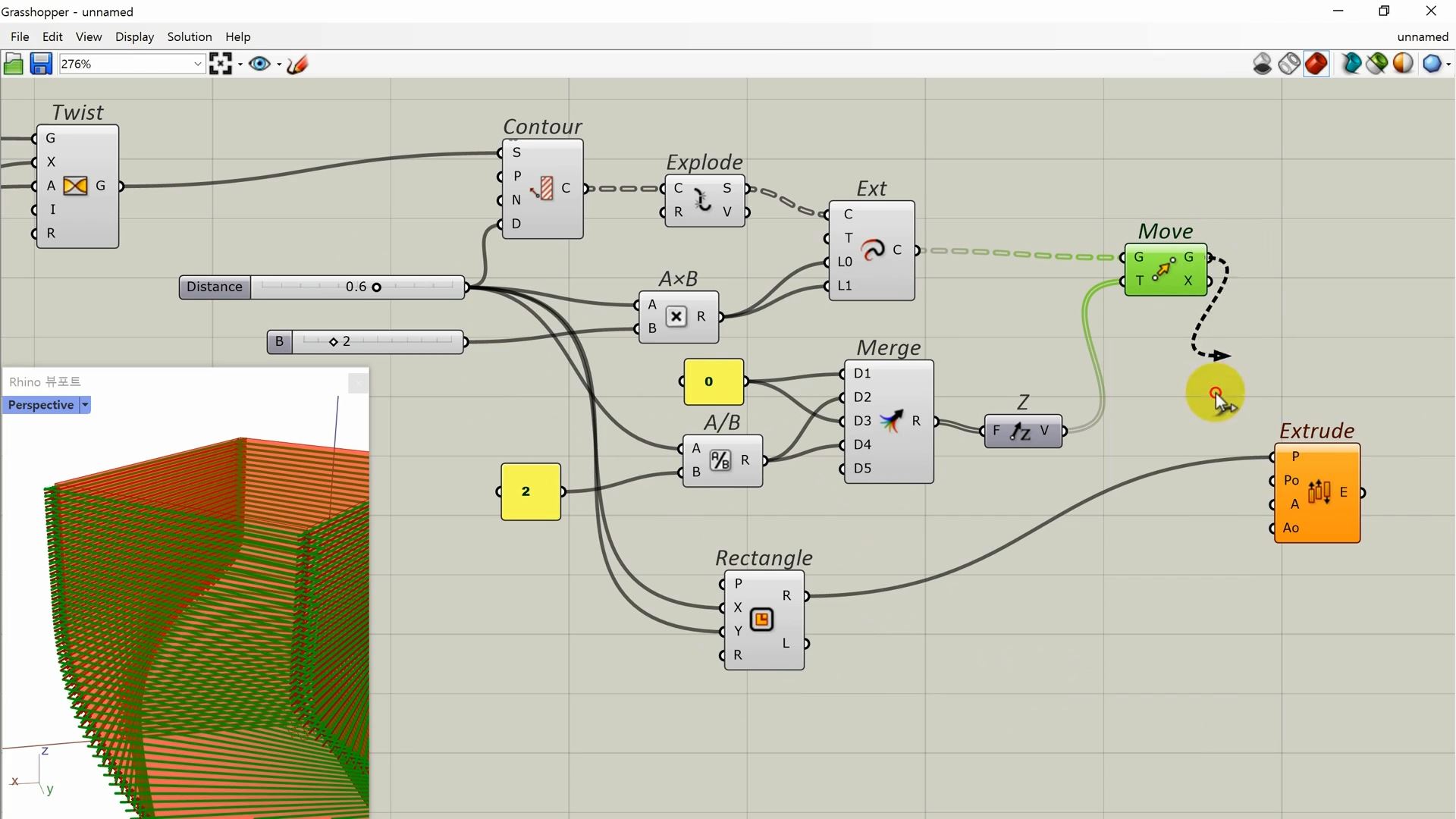Save the document with floppy disk icon
This screenshot has width=1456, height=819.
click(41, 64)
